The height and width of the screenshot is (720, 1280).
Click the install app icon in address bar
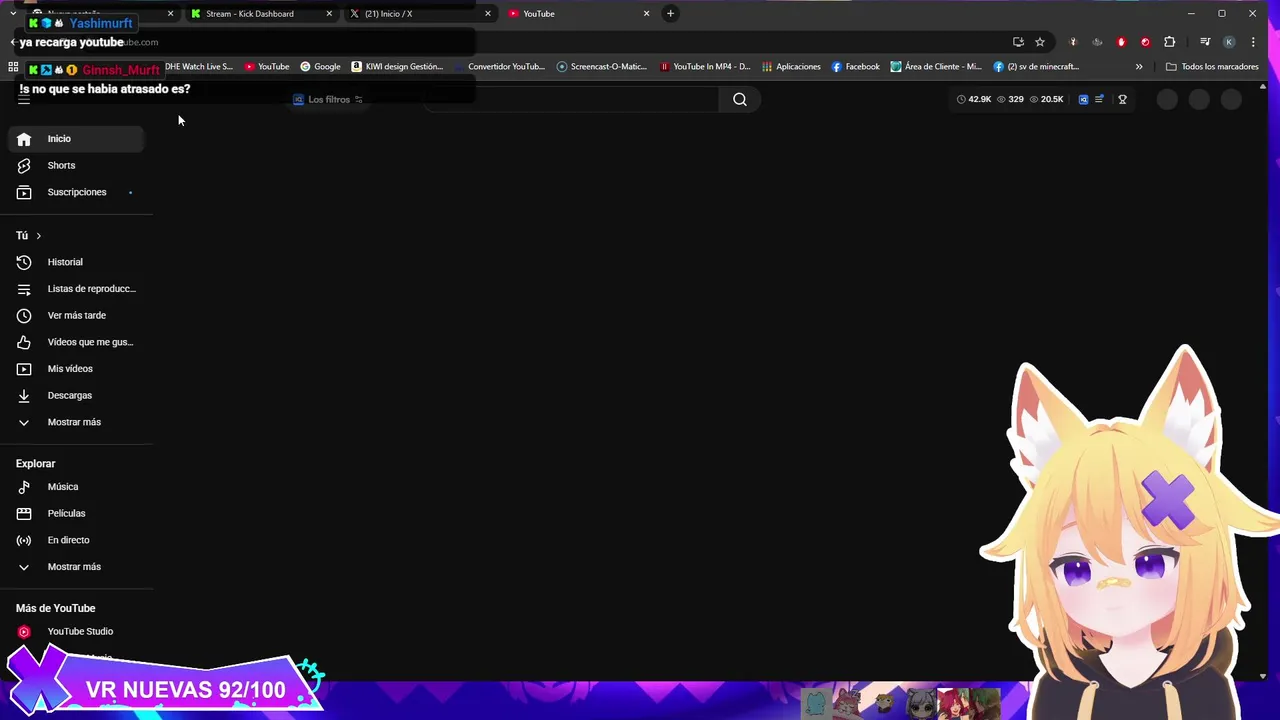pyautogui.click(x=1018, y=42)
